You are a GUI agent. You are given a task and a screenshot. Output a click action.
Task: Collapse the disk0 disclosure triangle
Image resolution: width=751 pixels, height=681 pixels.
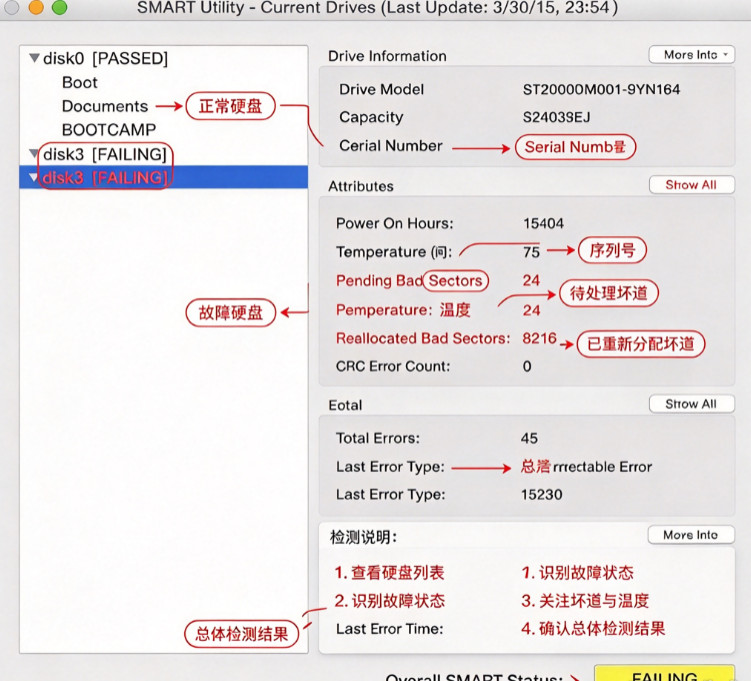click(x=34, y=58)
